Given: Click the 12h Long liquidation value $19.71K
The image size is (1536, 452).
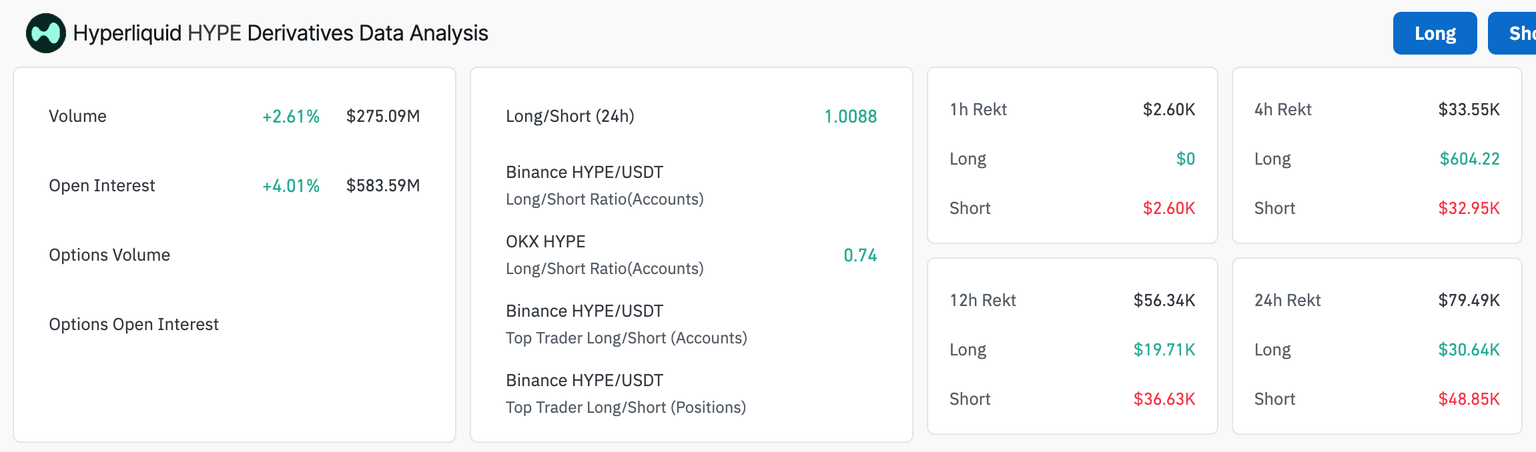Looking at the screenshot, I should 1164,349.
